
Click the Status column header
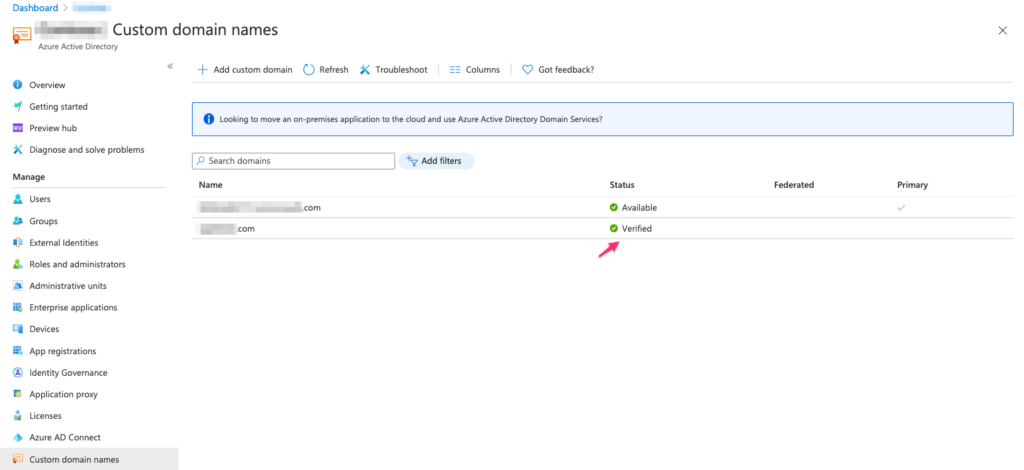point(622,185)
